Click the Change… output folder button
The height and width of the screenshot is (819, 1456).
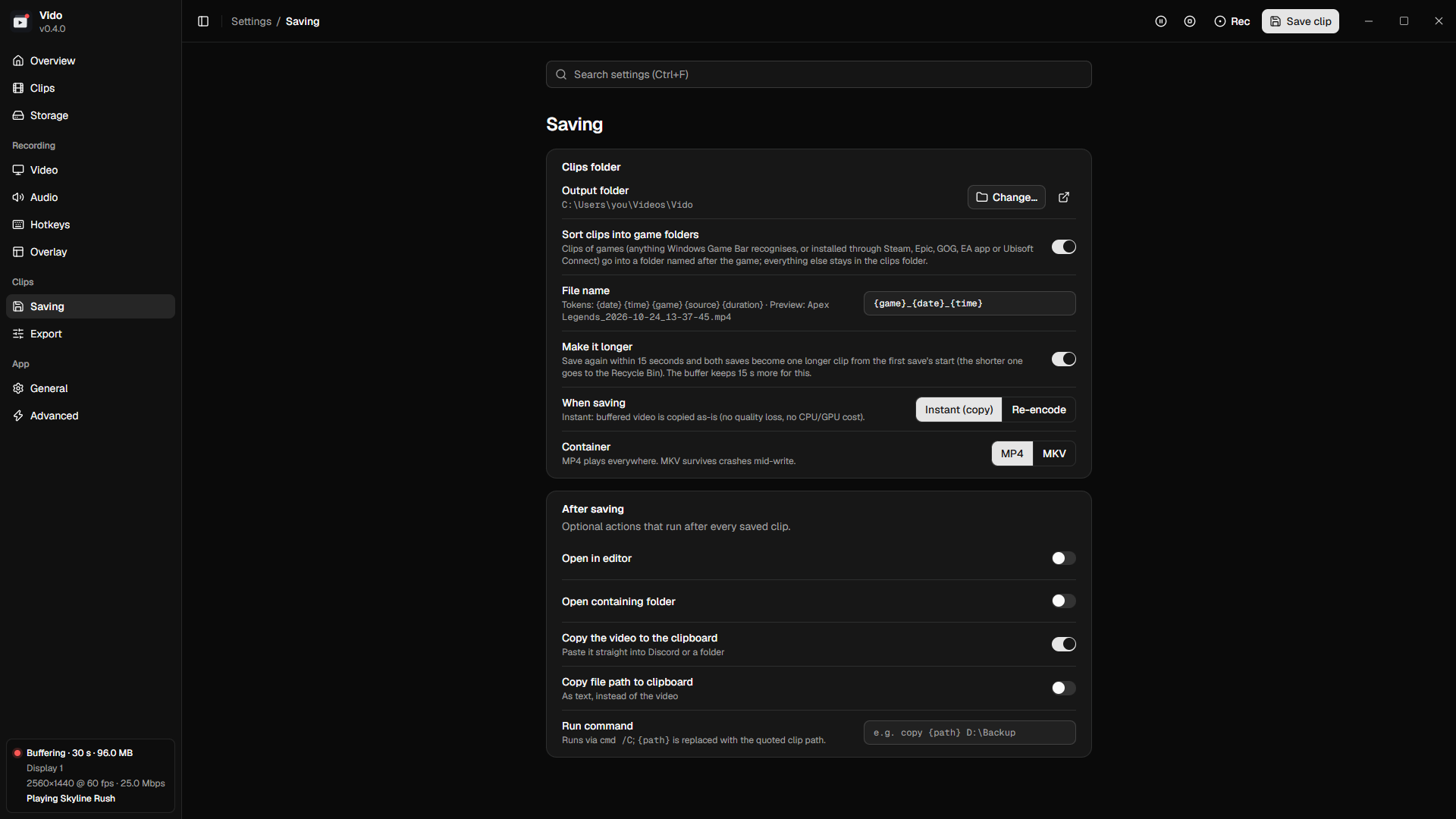(x=1006, y=197)
